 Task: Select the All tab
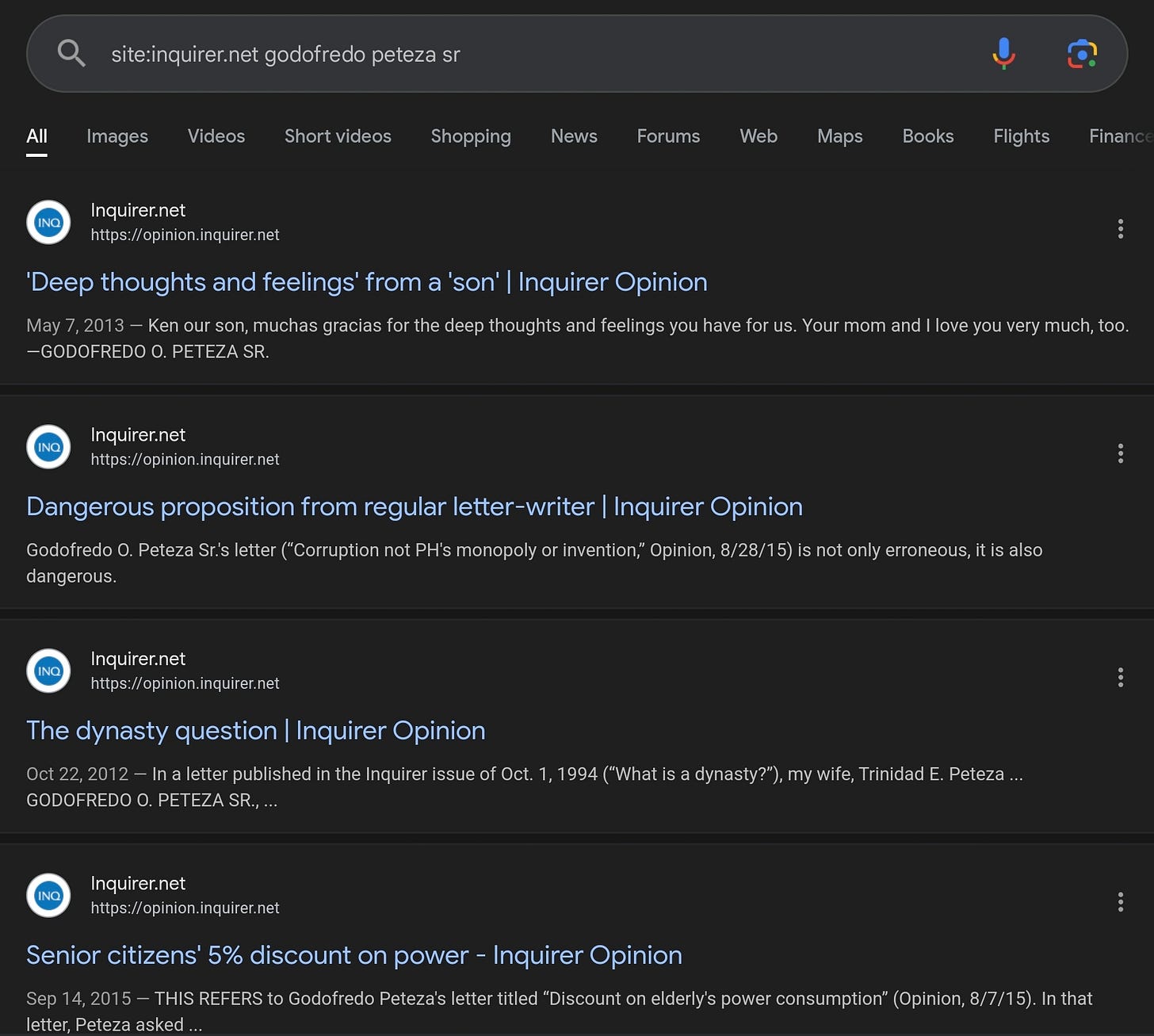[x=36, y=136]
